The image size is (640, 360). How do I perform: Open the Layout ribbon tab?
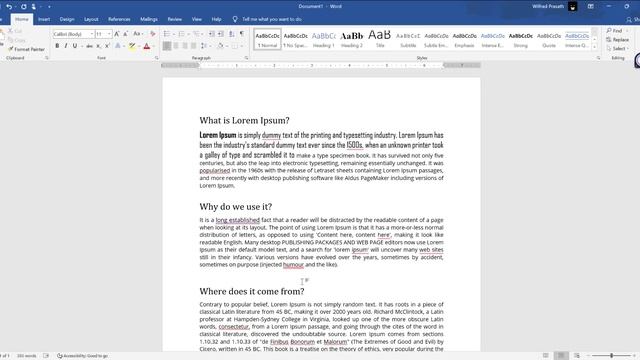[91, 19]
